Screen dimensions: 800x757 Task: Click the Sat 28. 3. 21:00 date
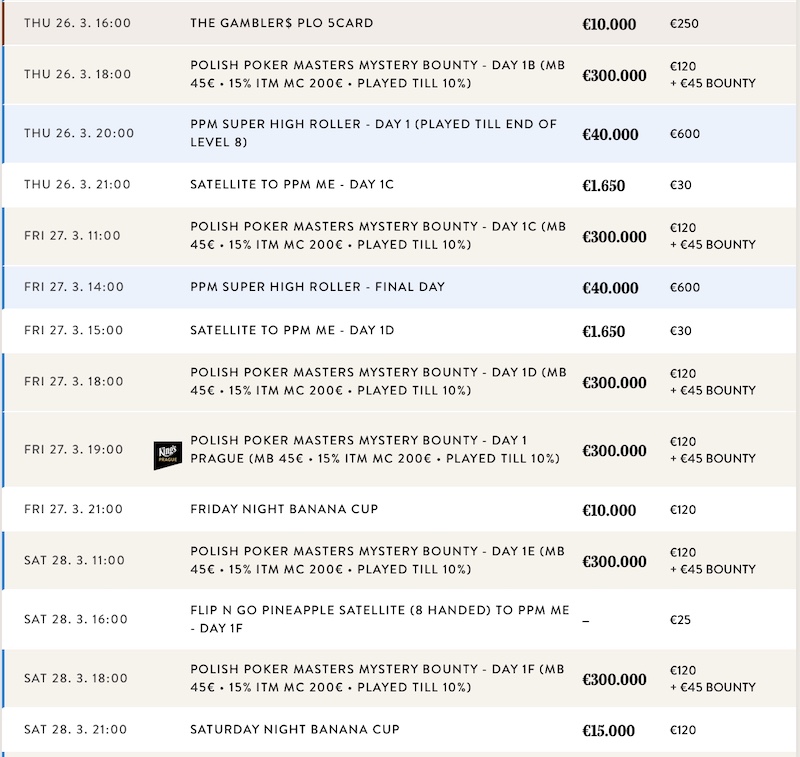[76, 730]
